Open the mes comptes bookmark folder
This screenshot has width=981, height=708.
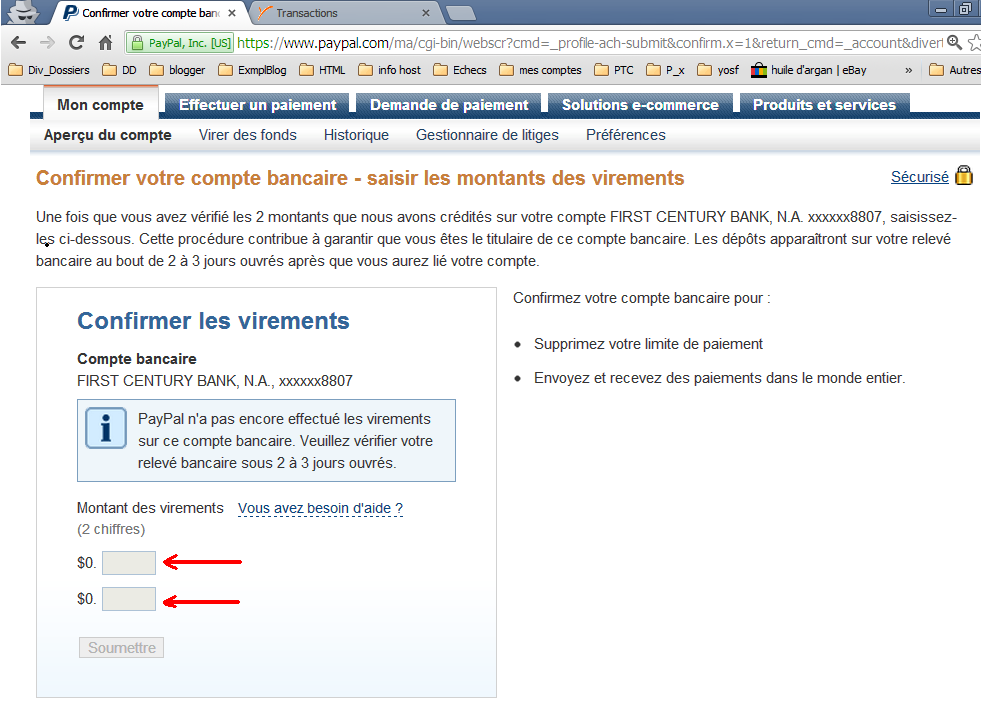click(541, 70)
